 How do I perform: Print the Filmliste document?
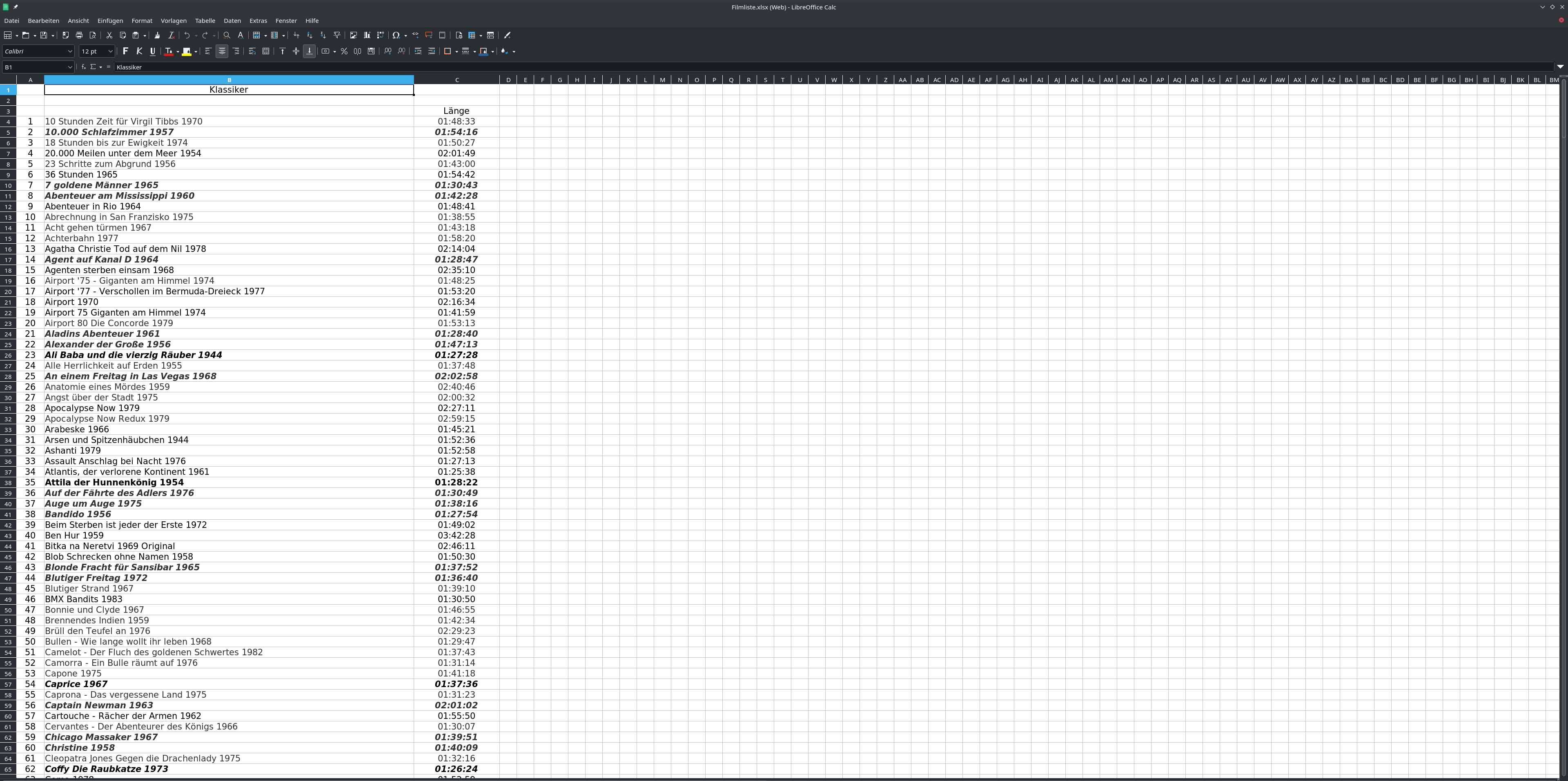[x=79, y=35]
